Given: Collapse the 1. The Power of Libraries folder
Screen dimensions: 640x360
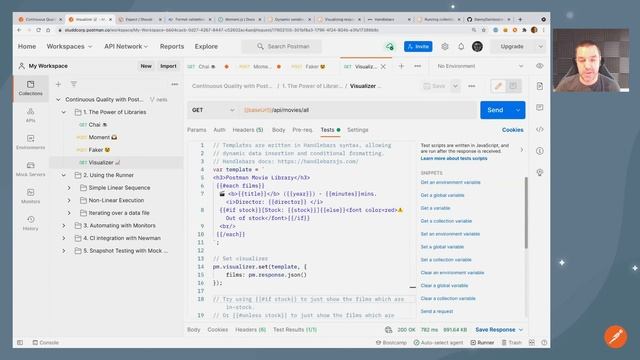Looking at the screenshot, I should [64, 112].
